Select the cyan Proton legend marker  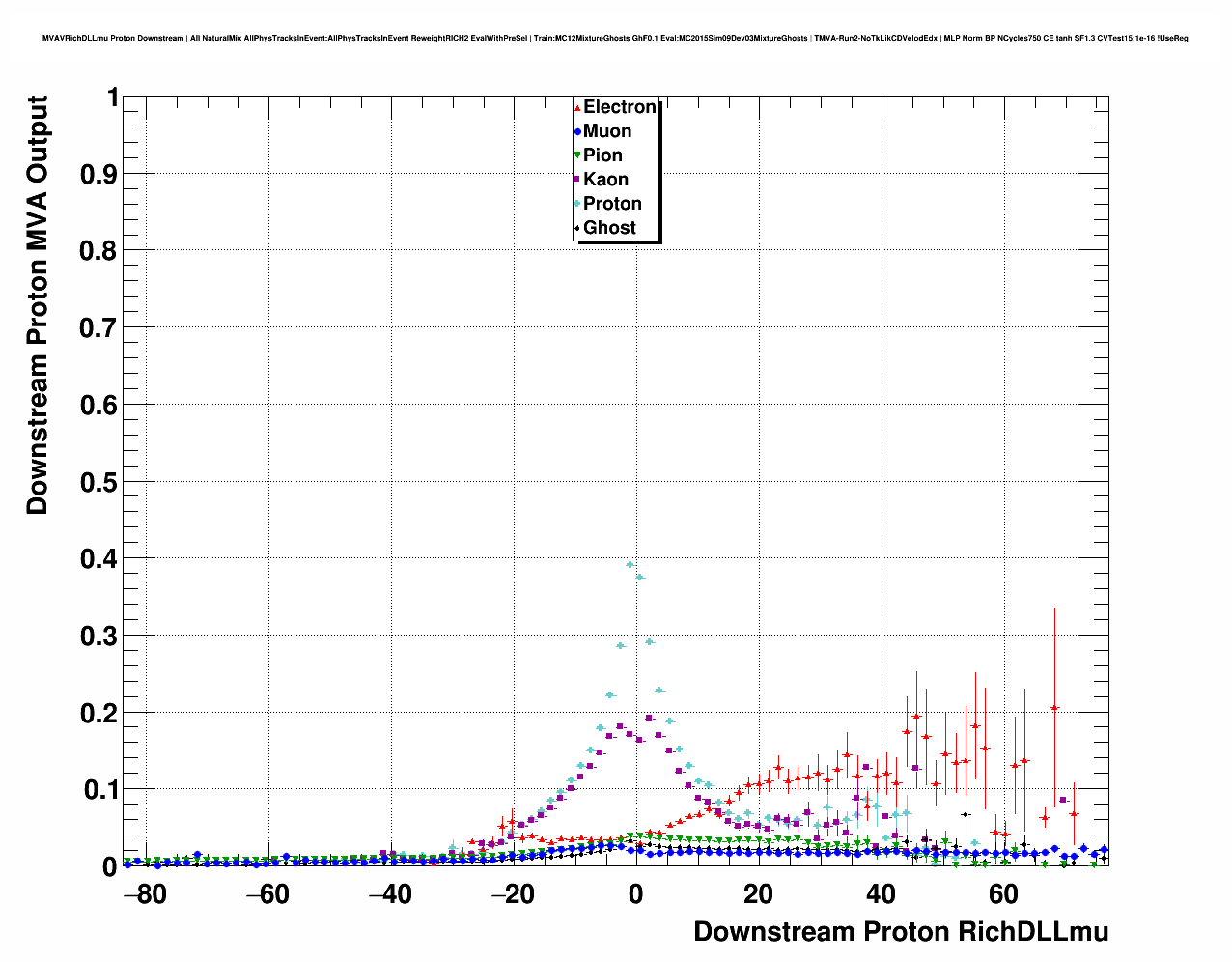[578, 204]
